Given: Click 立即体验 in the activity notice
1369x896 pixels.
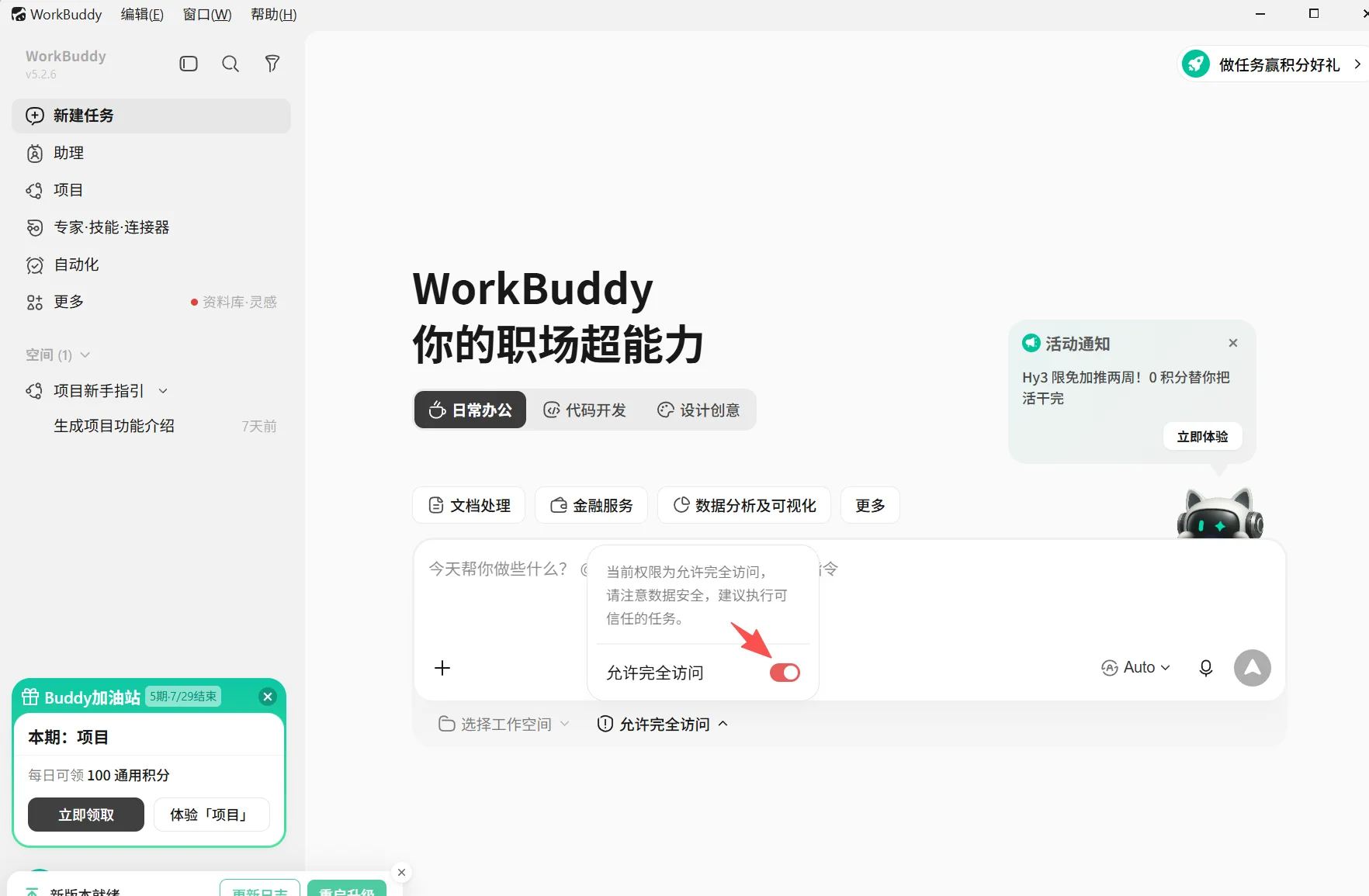Looking at the screenshot, I should point(1203,437).
